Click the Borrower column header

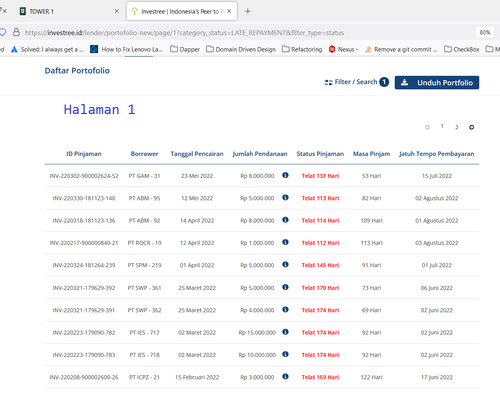(x=144, y=154)
